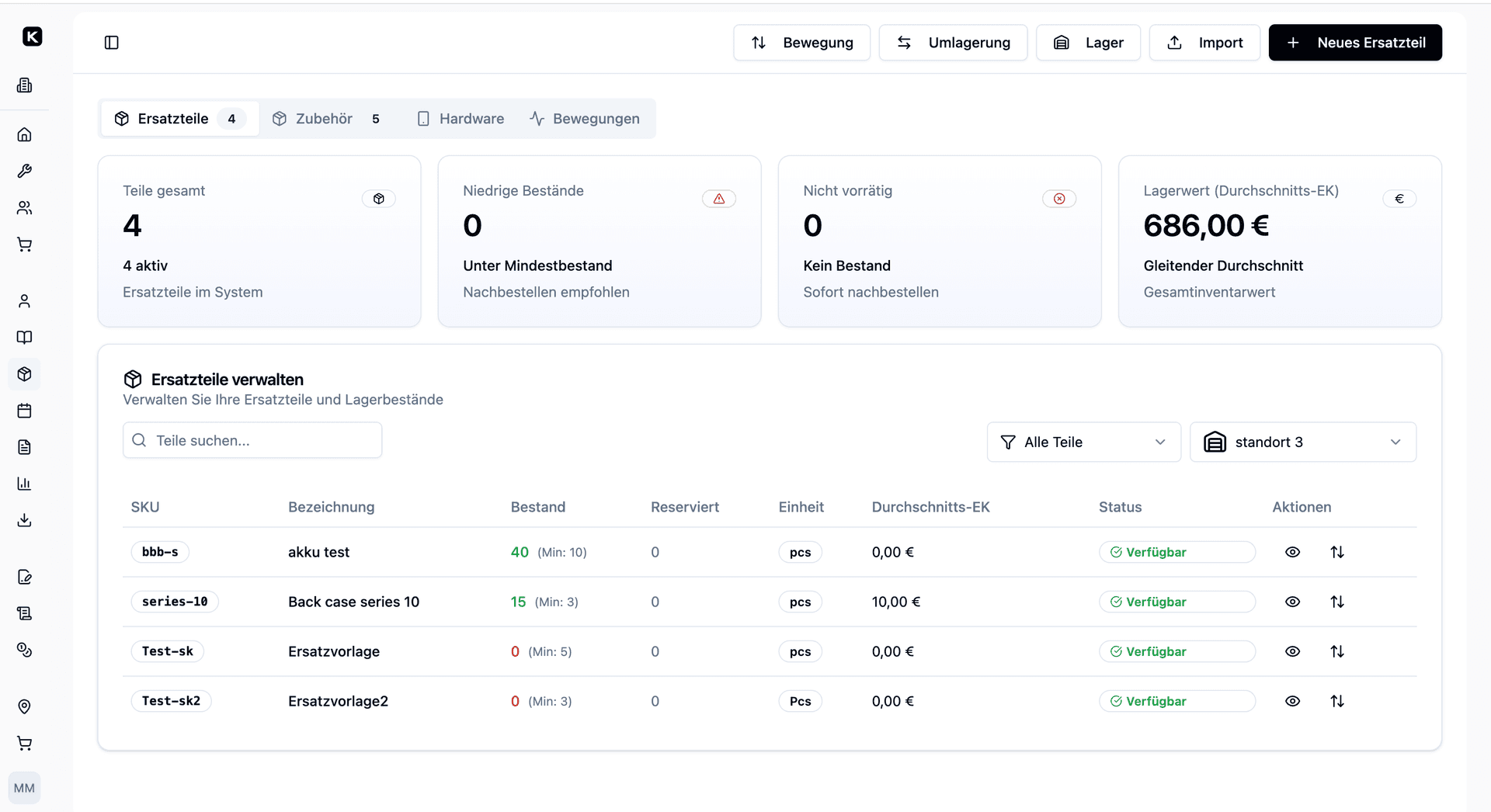Click the Teile suchen search field
The height and width of the screenshot is (812, 1491).
[x=252, y=440]
